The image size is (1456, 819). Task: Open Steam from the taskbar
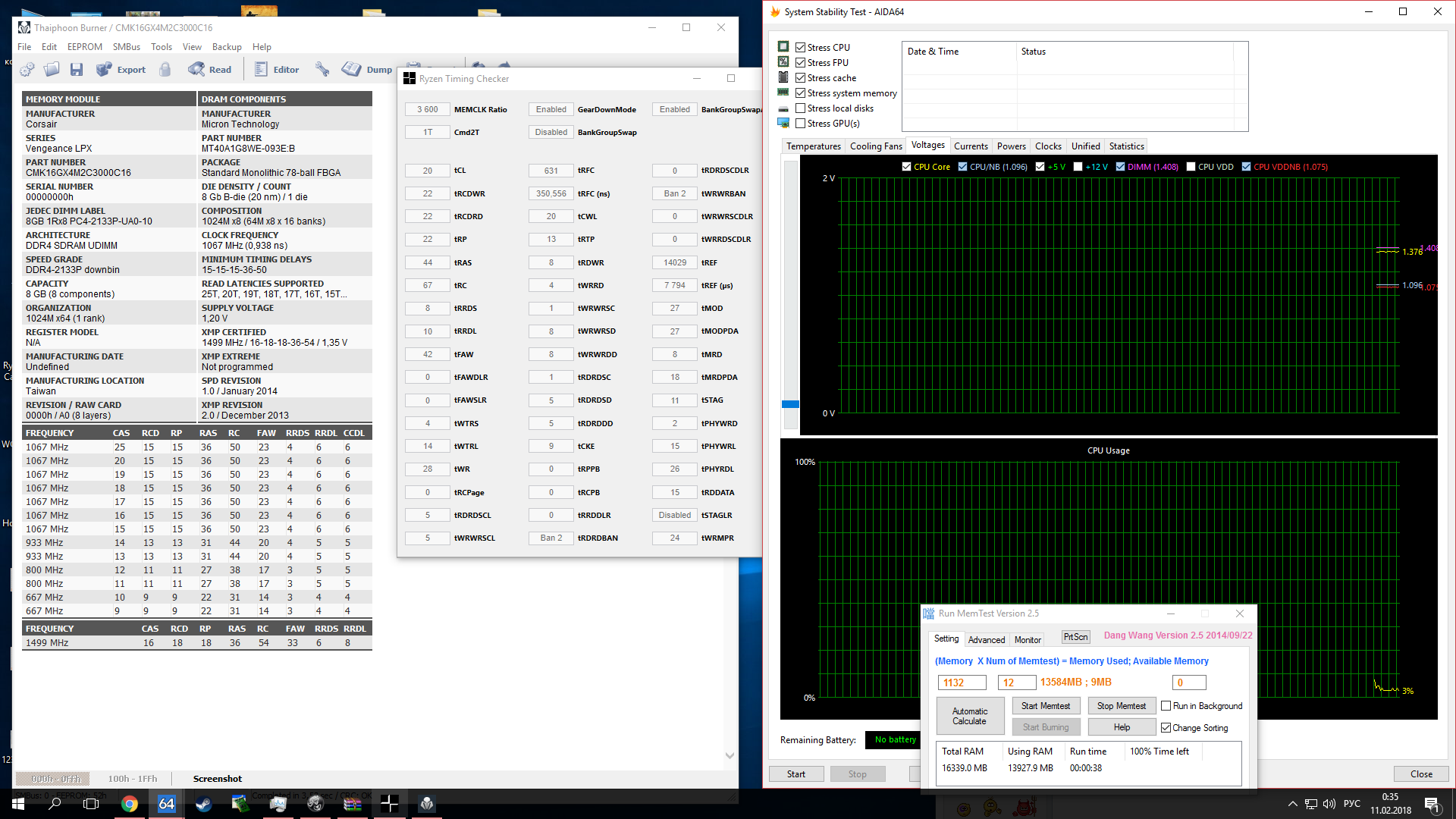tap(203, 804)
